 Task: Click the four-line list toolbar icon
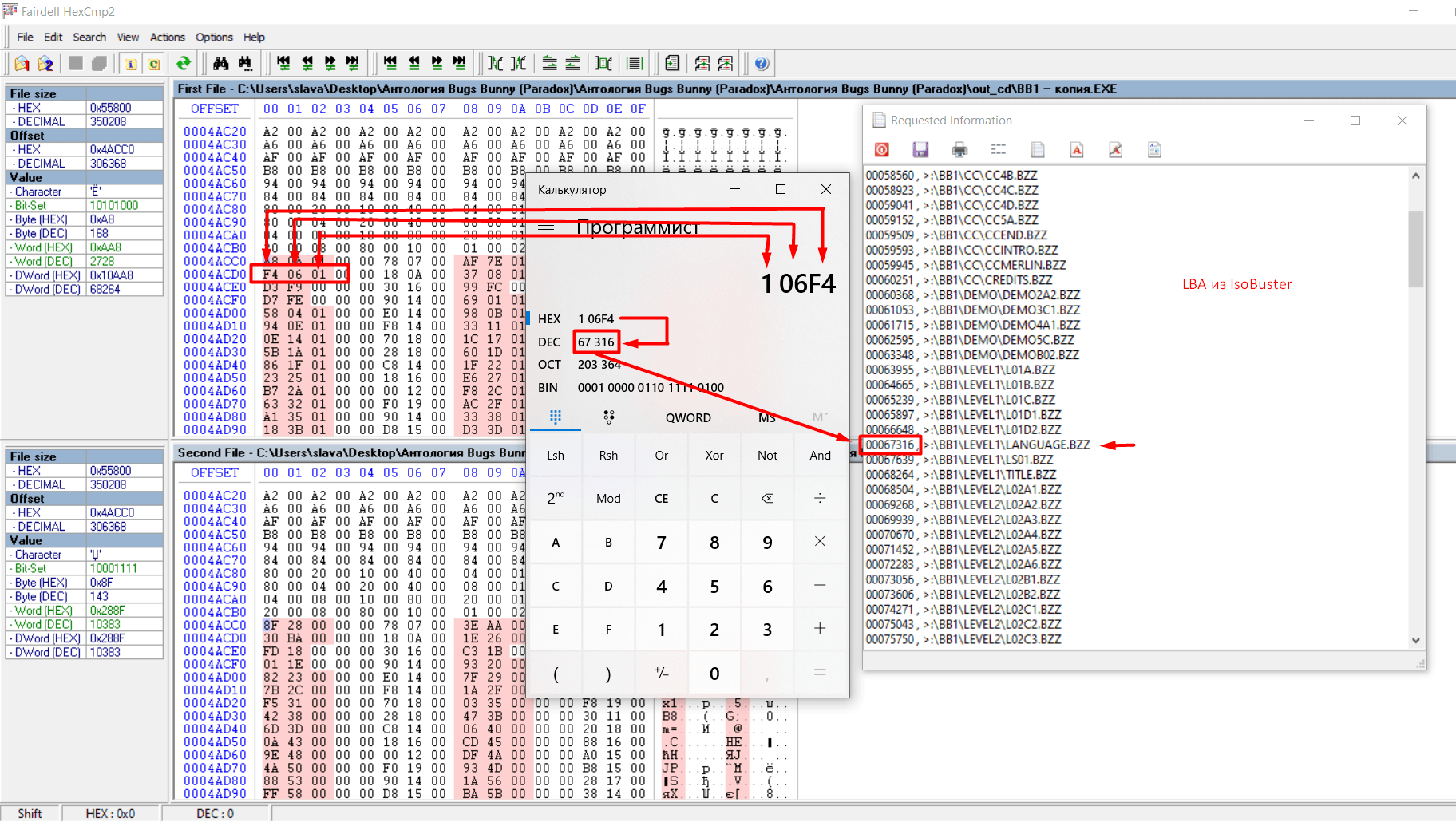(635, 63)
